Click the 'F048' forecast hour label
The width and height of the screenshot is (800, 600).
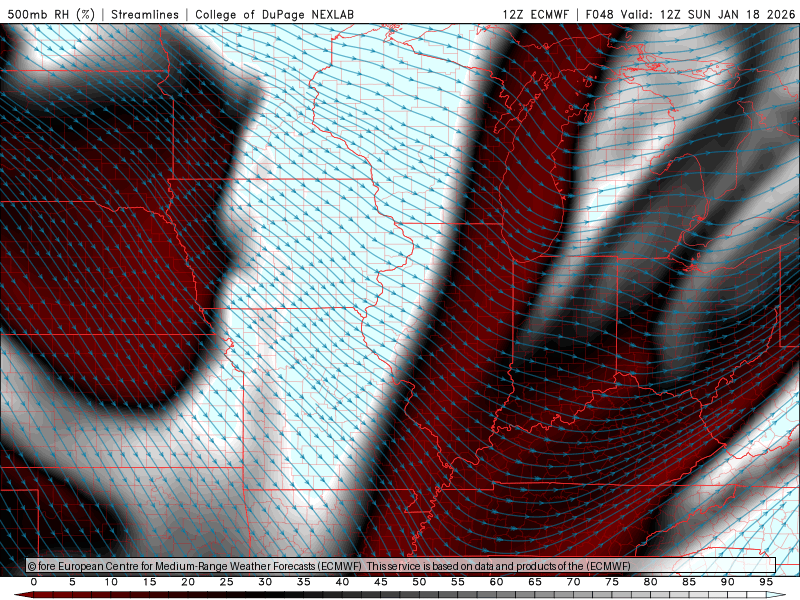coord(599,14)
